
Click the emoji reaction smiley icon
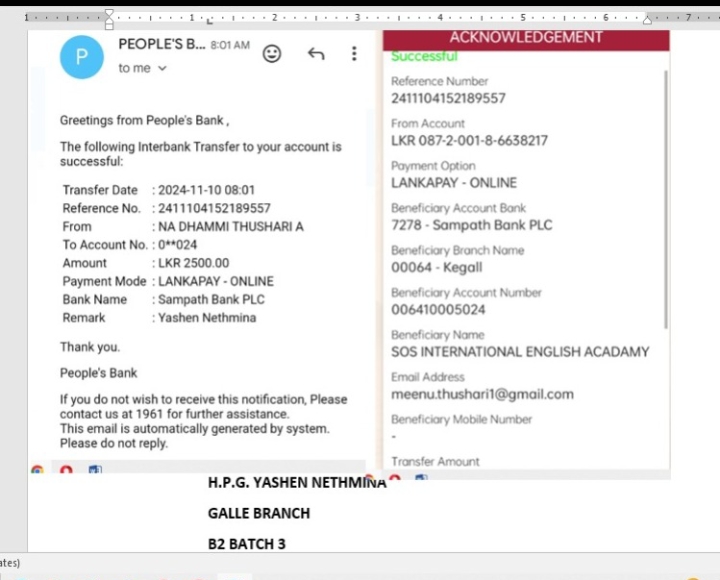[272, 54]
